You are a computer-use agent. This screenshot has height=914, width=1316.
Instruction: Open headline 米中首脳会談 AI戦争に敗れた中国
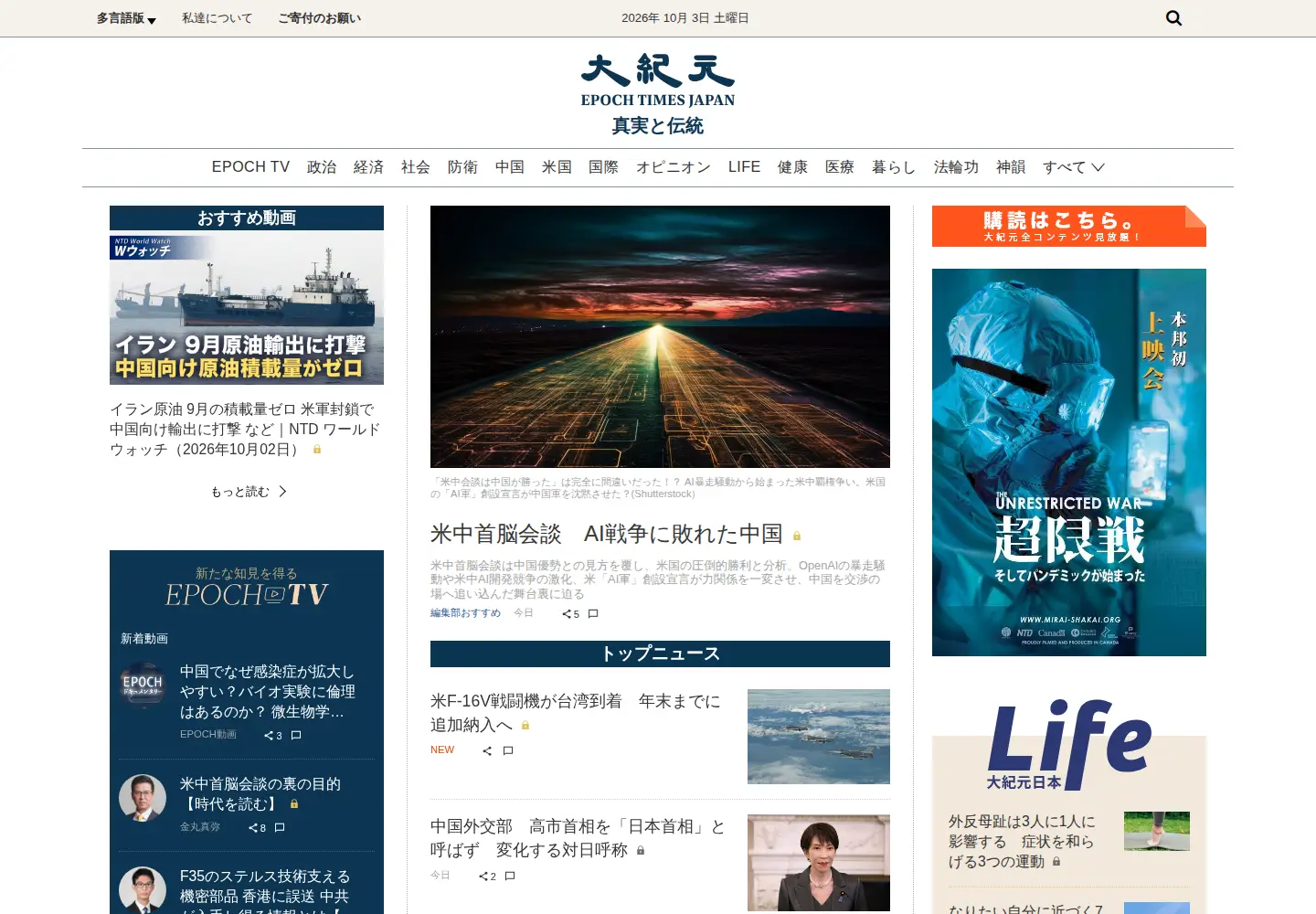point(607,534)
